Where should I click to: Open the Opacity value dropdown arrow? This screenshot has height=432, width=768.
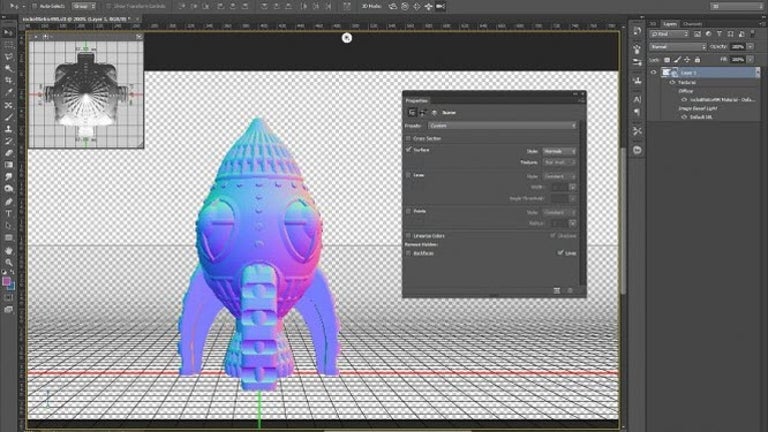click(750, 47)
